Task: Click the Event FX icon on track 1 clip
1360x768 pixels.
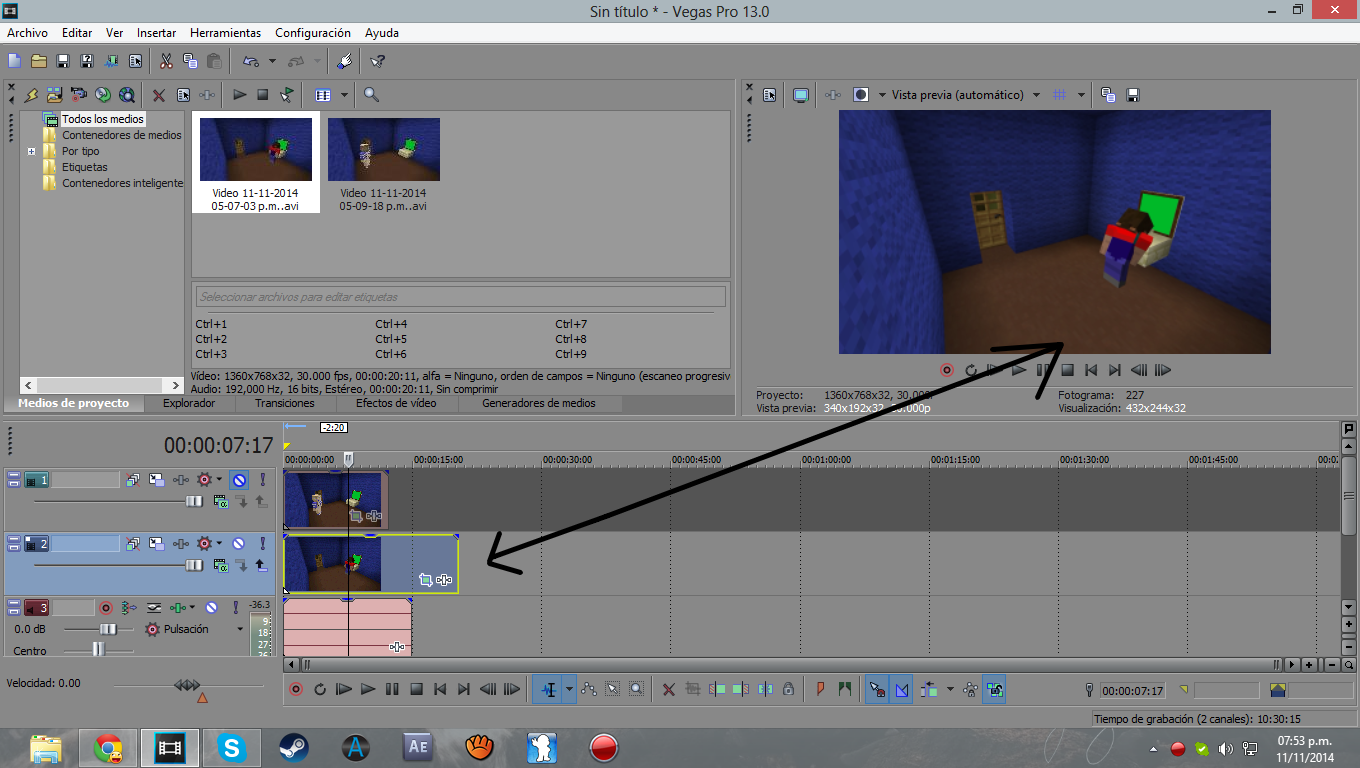Action: [374, 517]
